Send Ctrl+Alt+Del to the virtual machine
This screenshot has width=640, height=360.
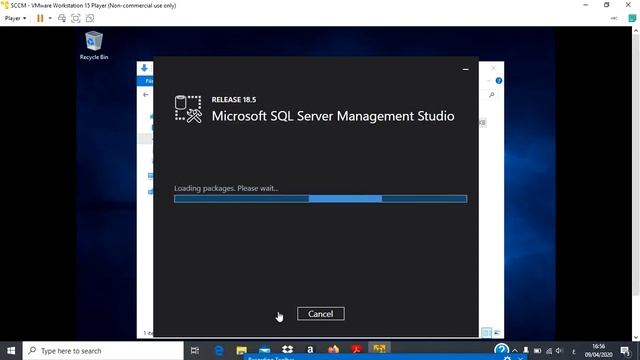[62, 18]
